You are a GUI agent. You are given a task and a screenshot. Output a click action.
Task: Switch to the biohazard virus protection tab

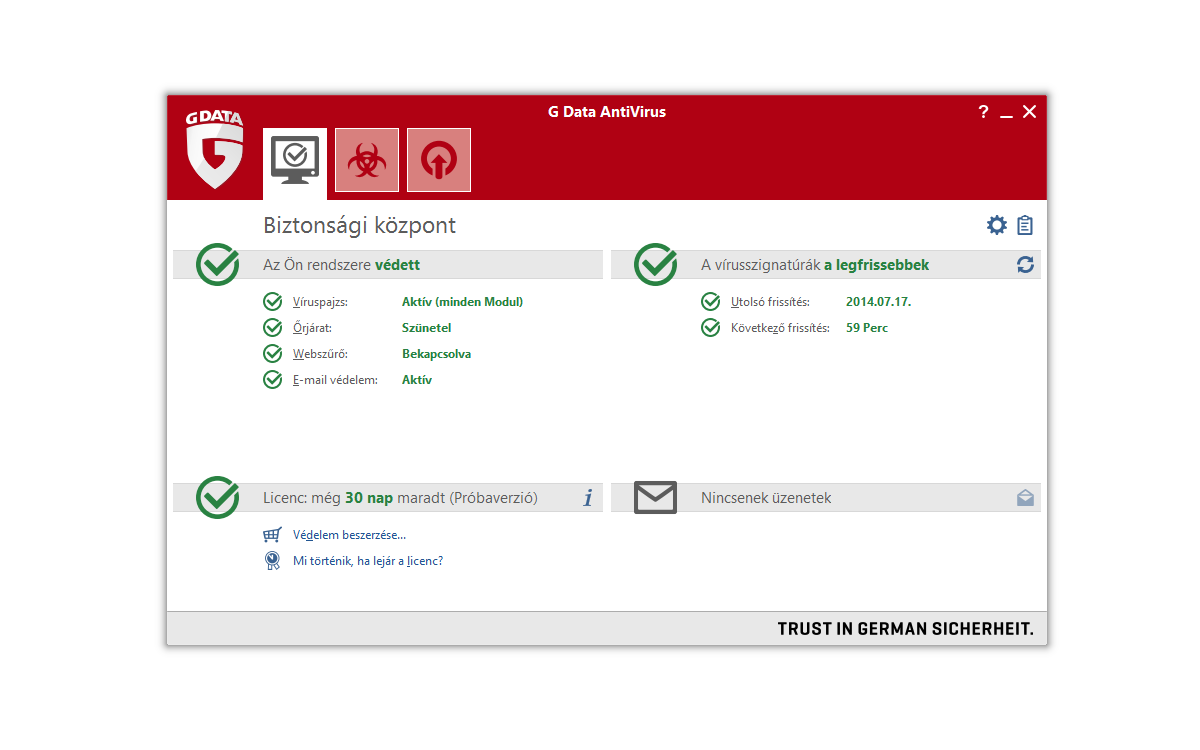click(367, 160)
